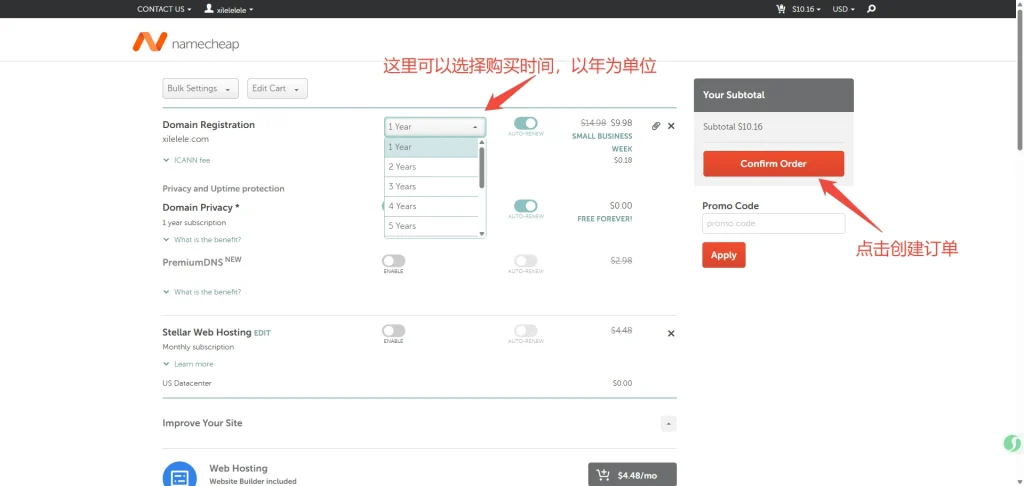Click the SMALL BUSINESS WEEK promo label
The width and height of the screenshot is (1024, 486).
click(x=602, y=142)
